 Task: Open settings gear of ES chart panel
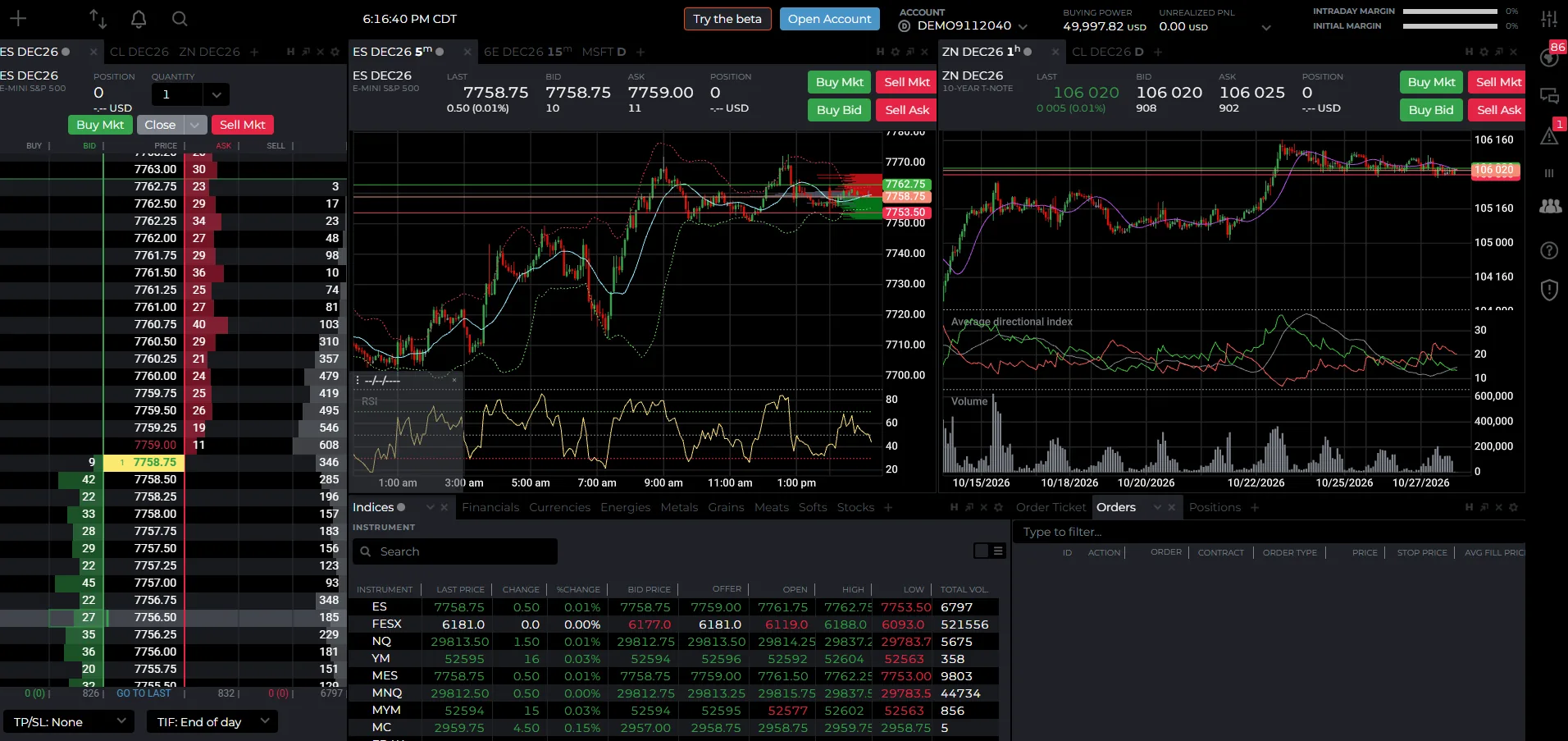click(896, 52)
